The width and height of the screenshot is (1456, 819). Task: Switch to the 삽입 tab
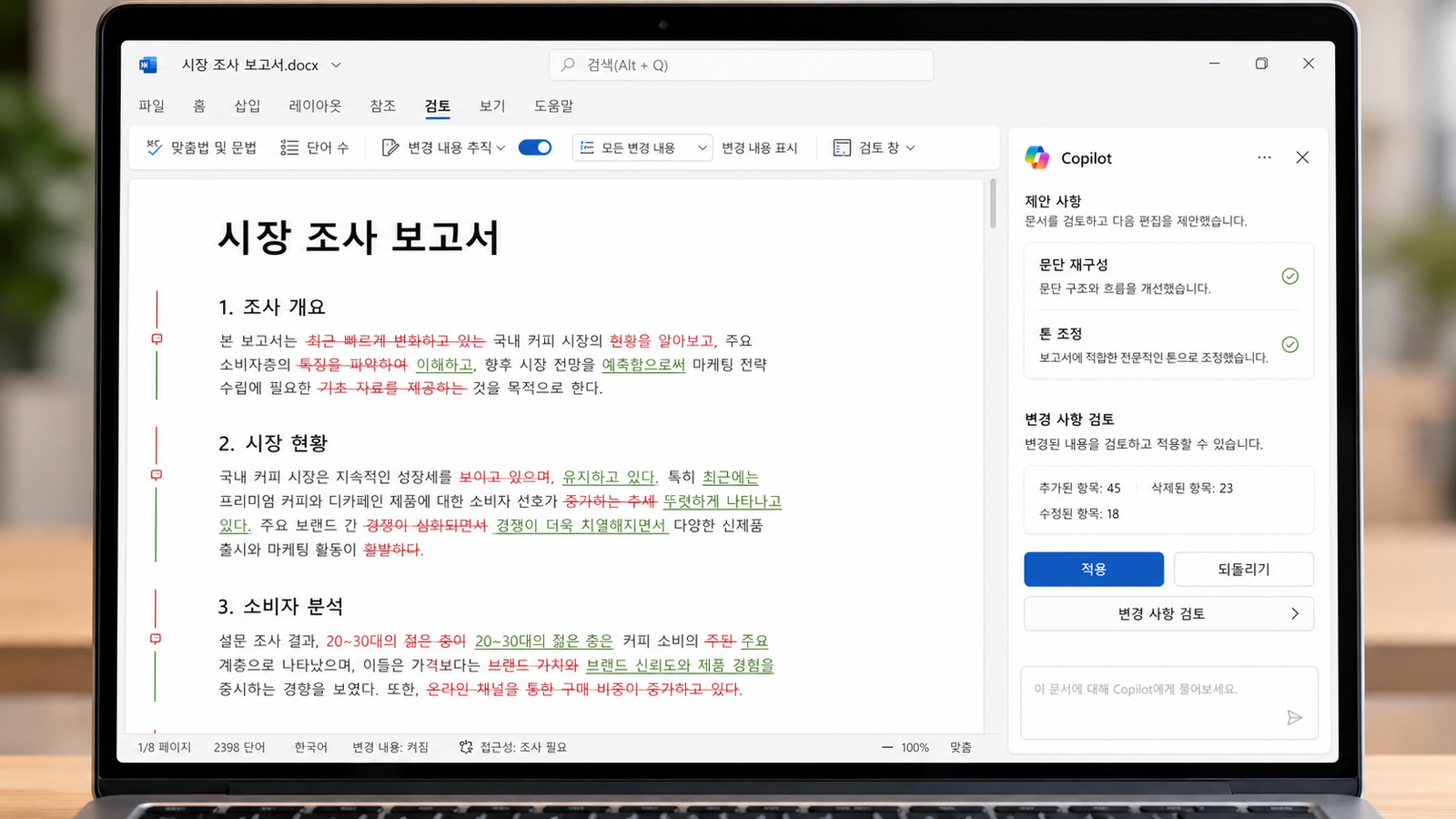pyautogui.click(x=248, y=106)
